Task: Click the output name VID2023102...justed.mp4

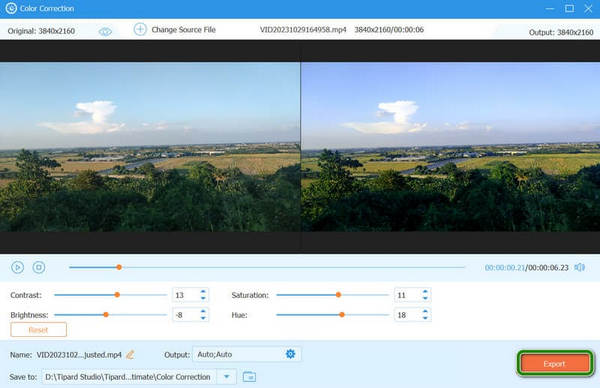Action: tap(79, 355)
